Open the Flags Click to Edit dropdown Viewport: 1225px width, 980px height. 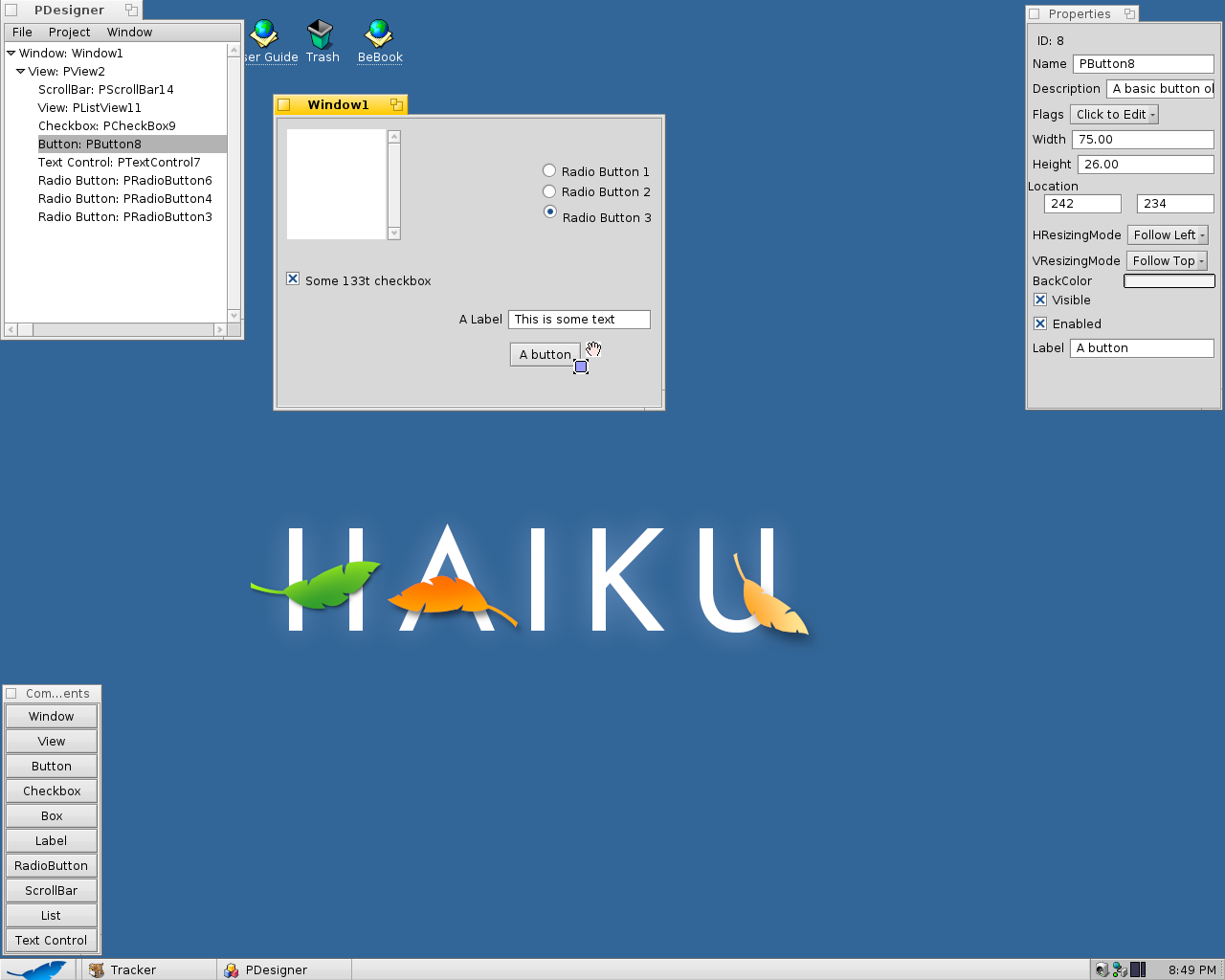click(1114, 114)
